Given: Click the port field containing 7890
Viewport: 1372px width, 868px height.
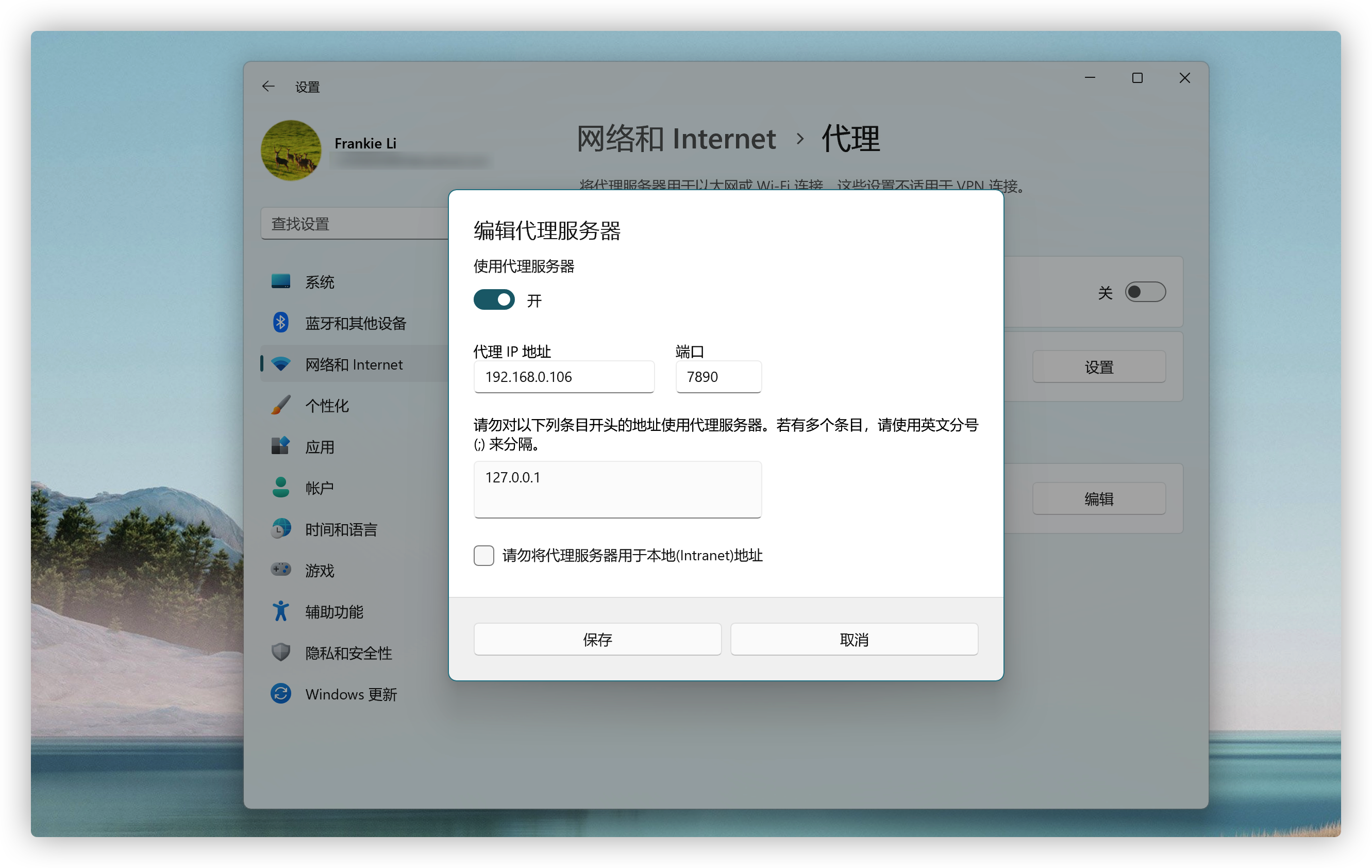Looking at the screenshot, I should point(718,377).
